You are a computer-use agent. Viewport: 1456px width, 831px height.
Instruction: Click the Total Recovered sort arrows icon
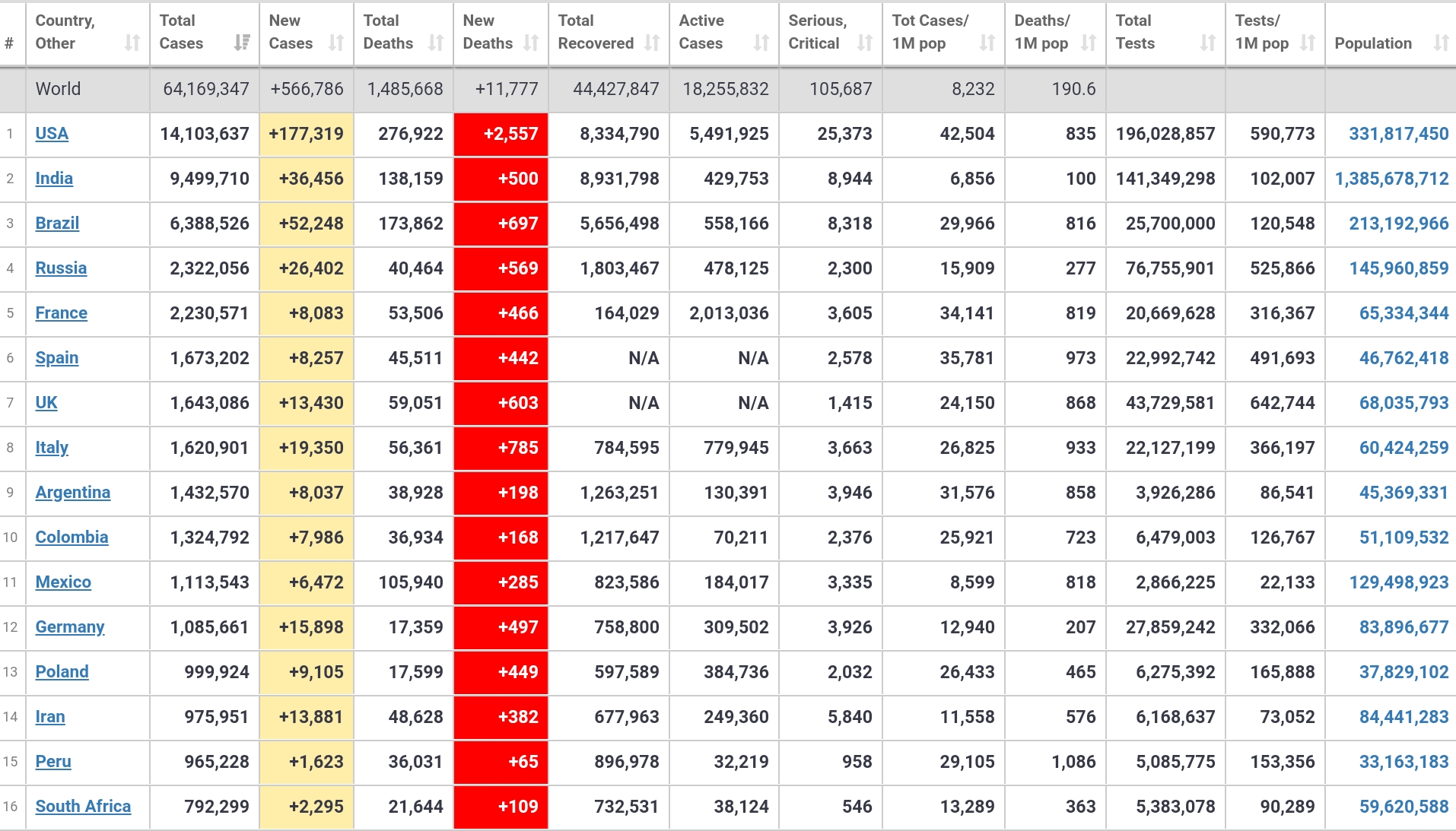pos(652,43)
